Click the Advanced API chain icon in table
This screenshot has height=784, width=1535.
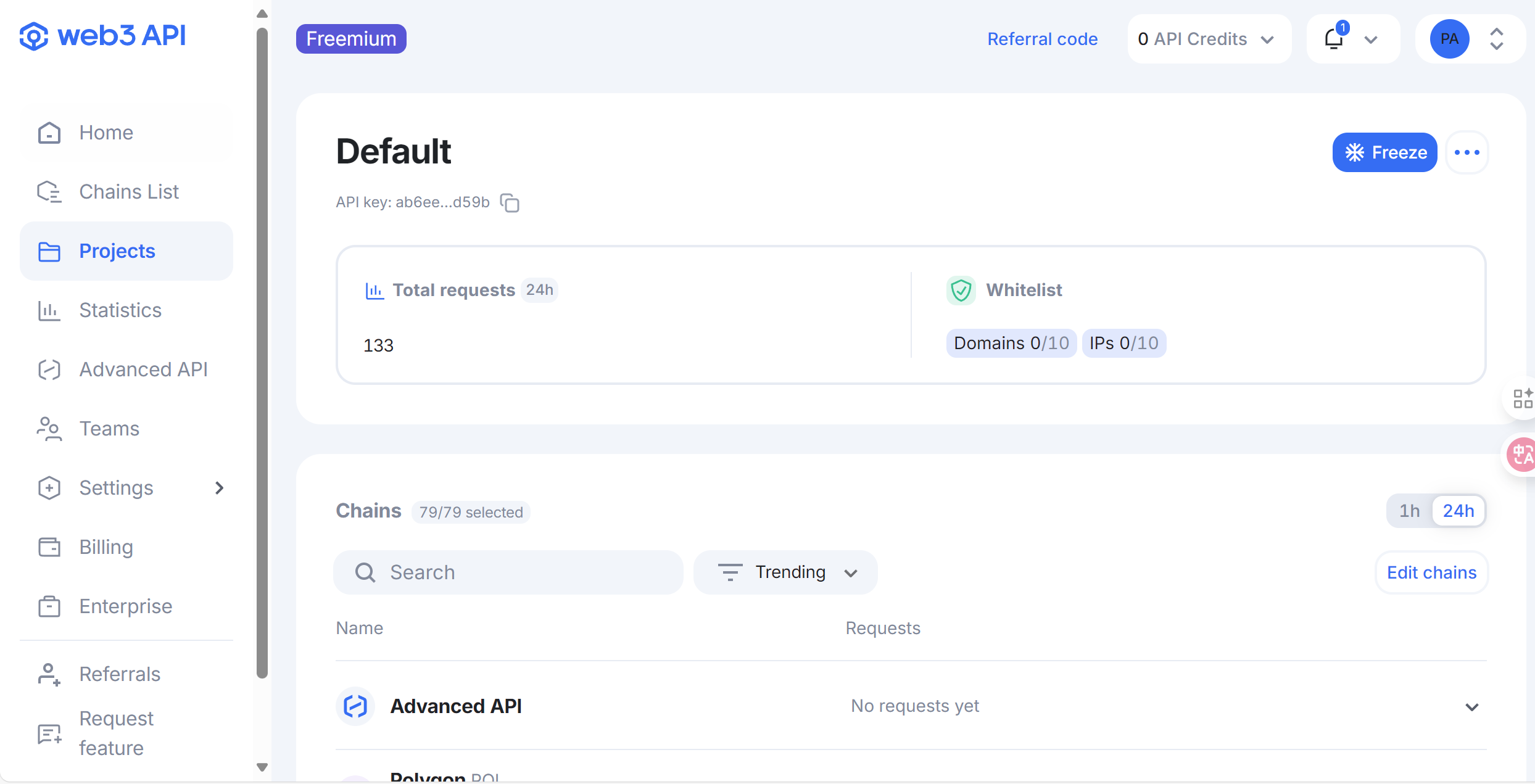tap(355, 706)
